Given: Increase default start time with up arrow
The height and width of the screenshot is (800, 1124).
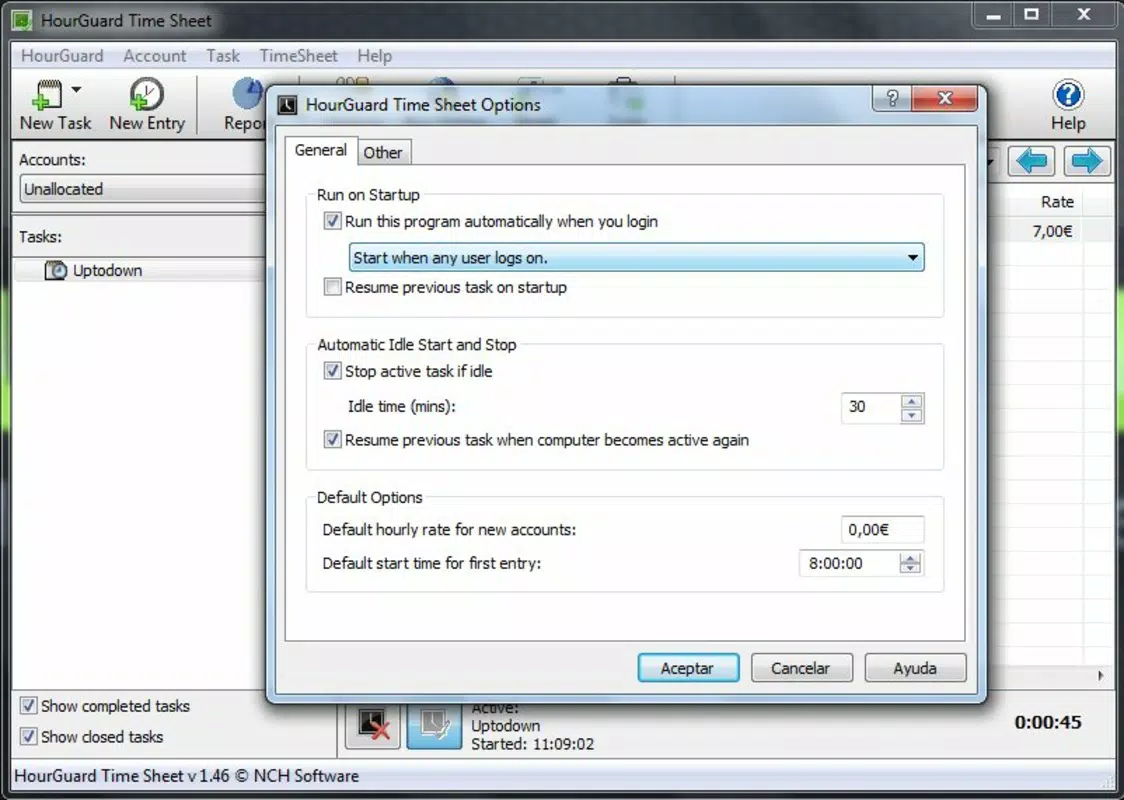Looking at the screenshot, I should tap(910, 558).
